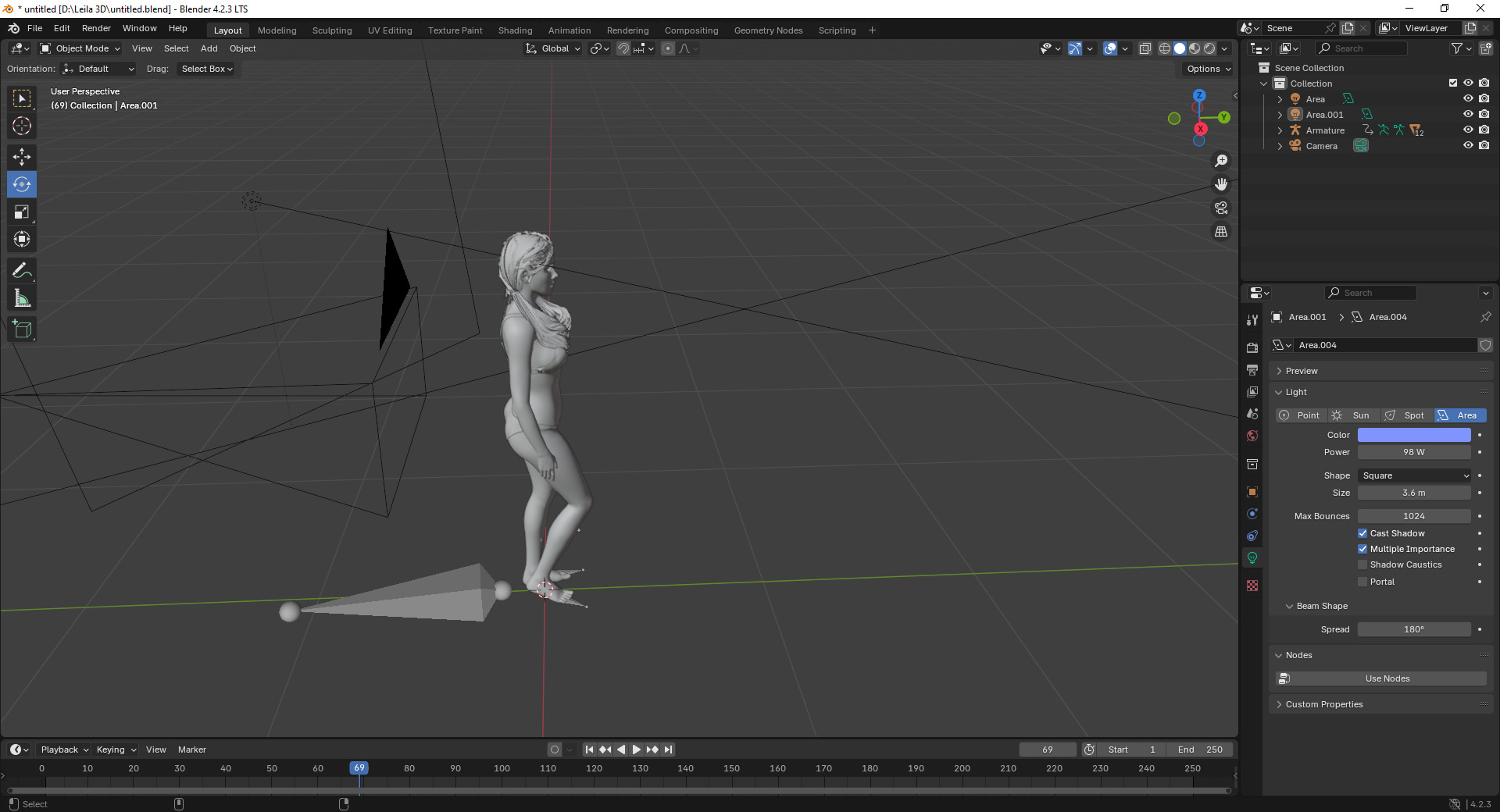Switch perspective/orthographic grid icon
The width and height of the screenshot is (1500, 812).
click(x=1220, y=231)
